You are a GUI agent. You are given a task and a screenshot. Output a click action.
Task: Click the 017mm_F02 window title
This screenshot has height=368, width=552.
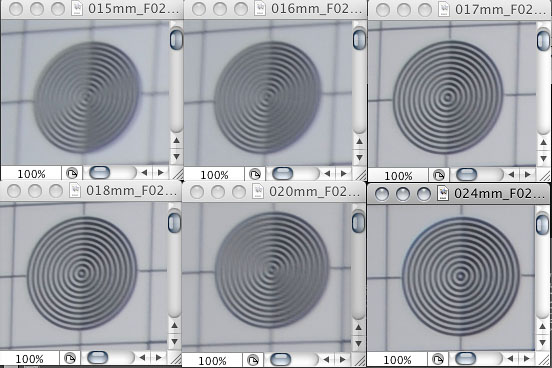pos(500,10)
